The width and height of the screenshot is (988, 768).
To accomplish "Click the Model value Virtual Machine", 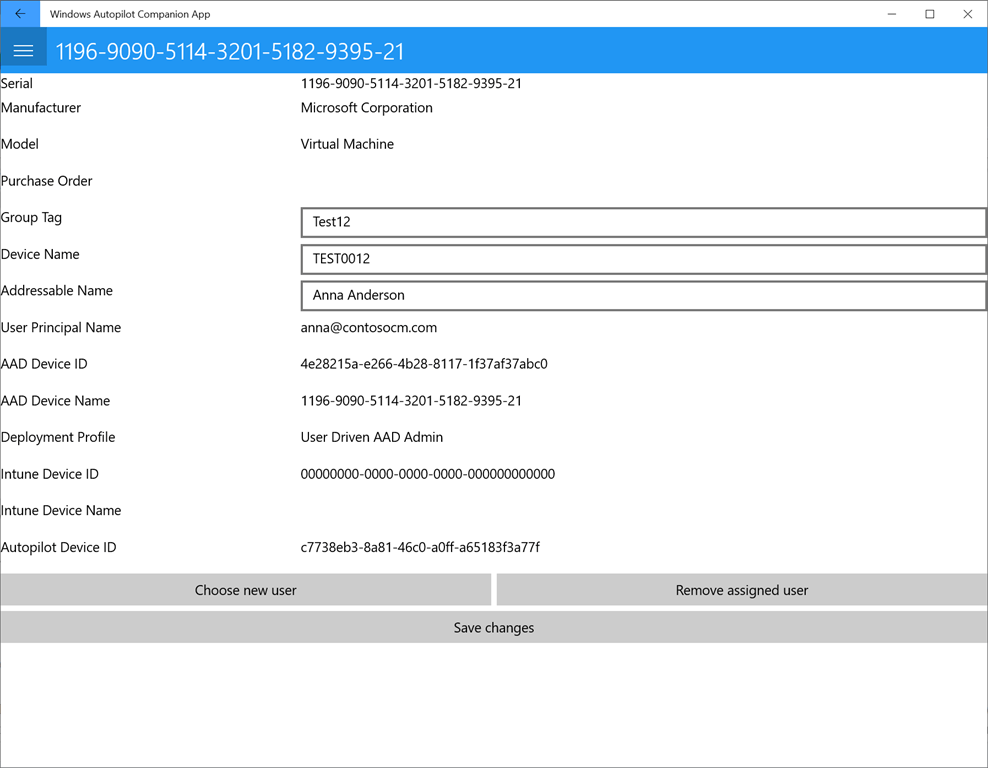I will [347, 143].
